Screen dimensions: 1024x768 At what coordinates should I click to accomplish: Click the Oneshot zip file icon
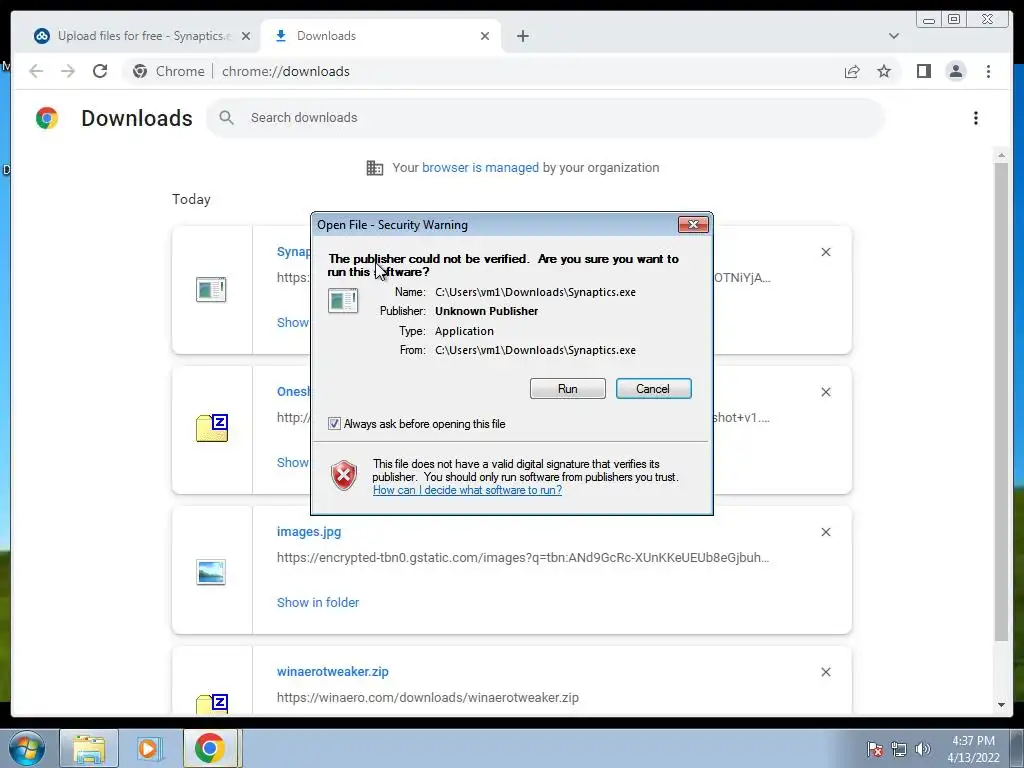click(x=212, y=428)
